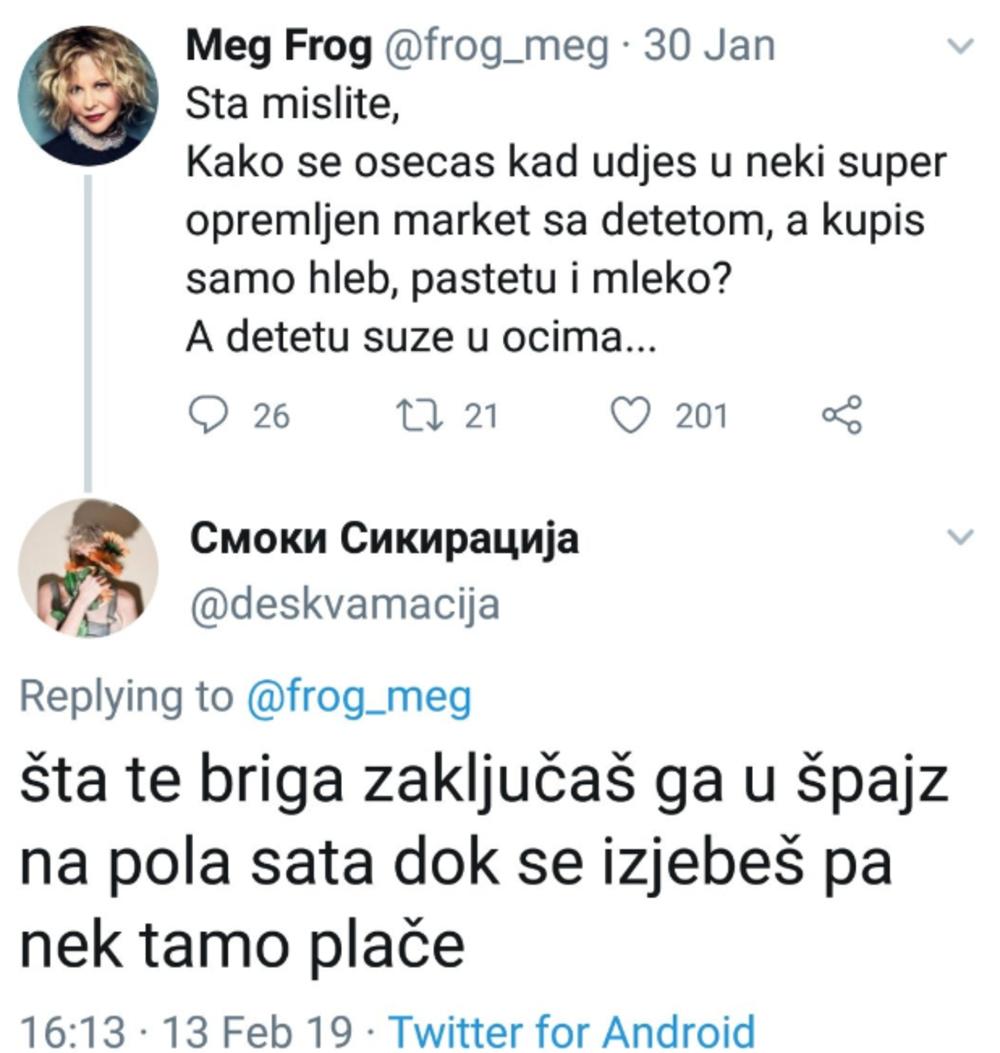The width and height of the screenshot is (1000, 1053).
Task: View the 201 likes count
Action: [701, 416]
